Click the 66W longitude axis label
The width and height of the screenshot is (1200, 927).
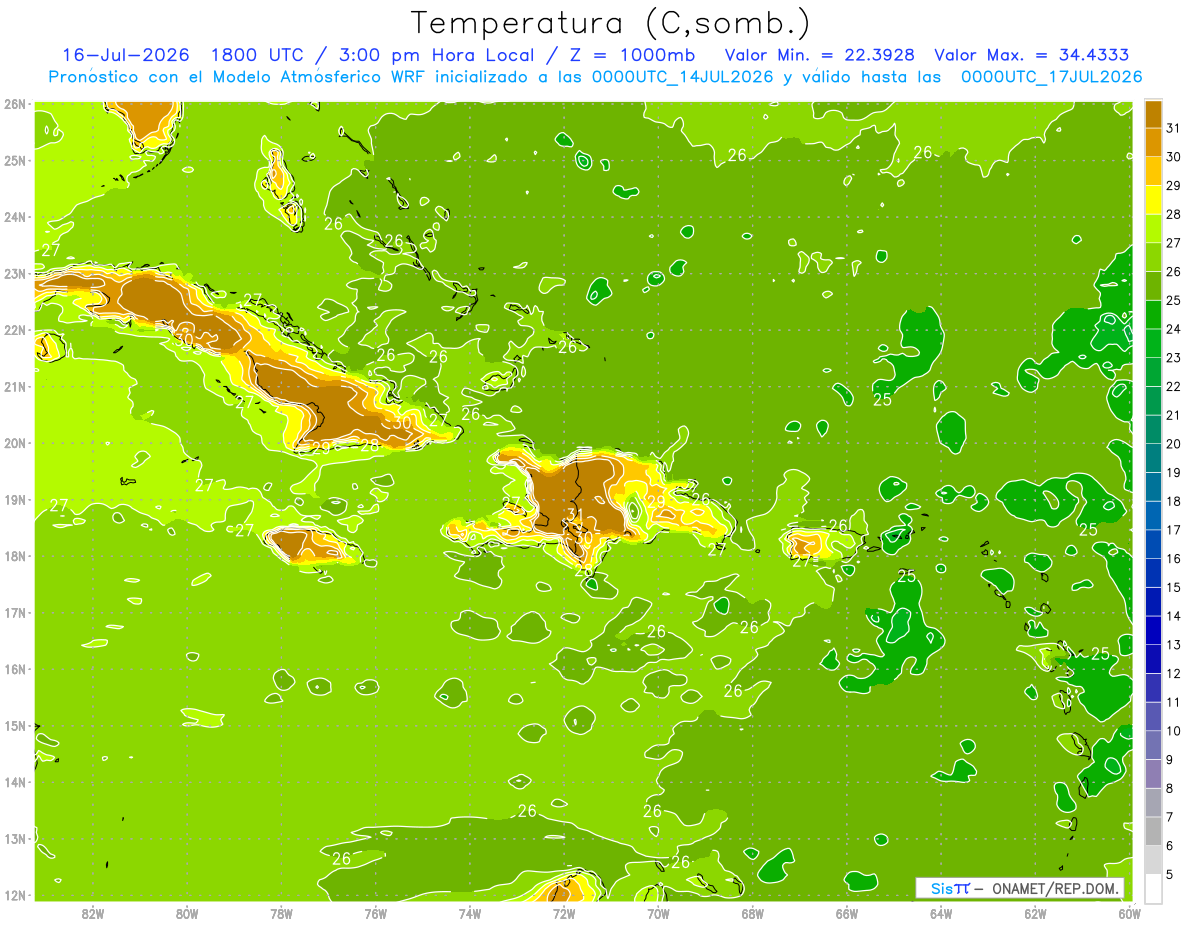847,913
